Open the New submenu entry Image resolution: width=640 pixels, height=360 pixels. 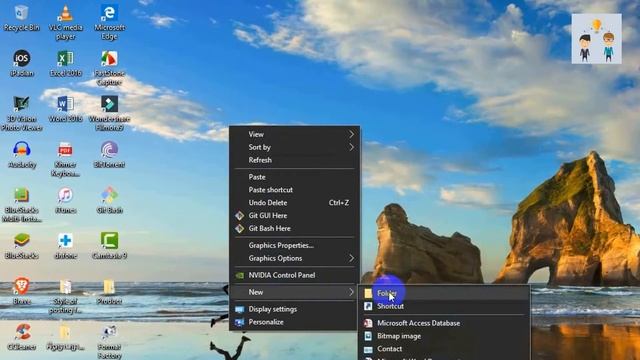294,292
